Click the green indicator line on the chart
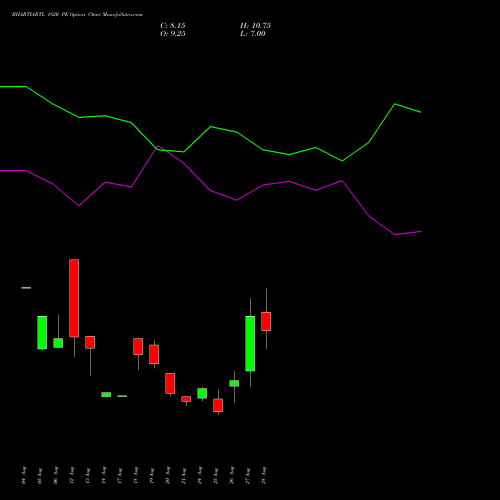 (211, 127)
